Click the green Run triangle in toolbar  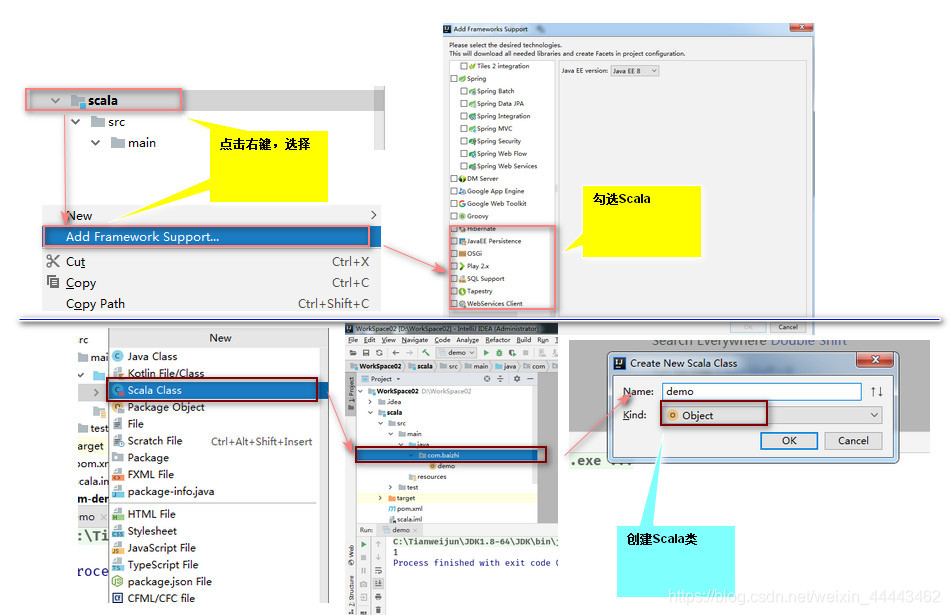(x=486, y=353)
